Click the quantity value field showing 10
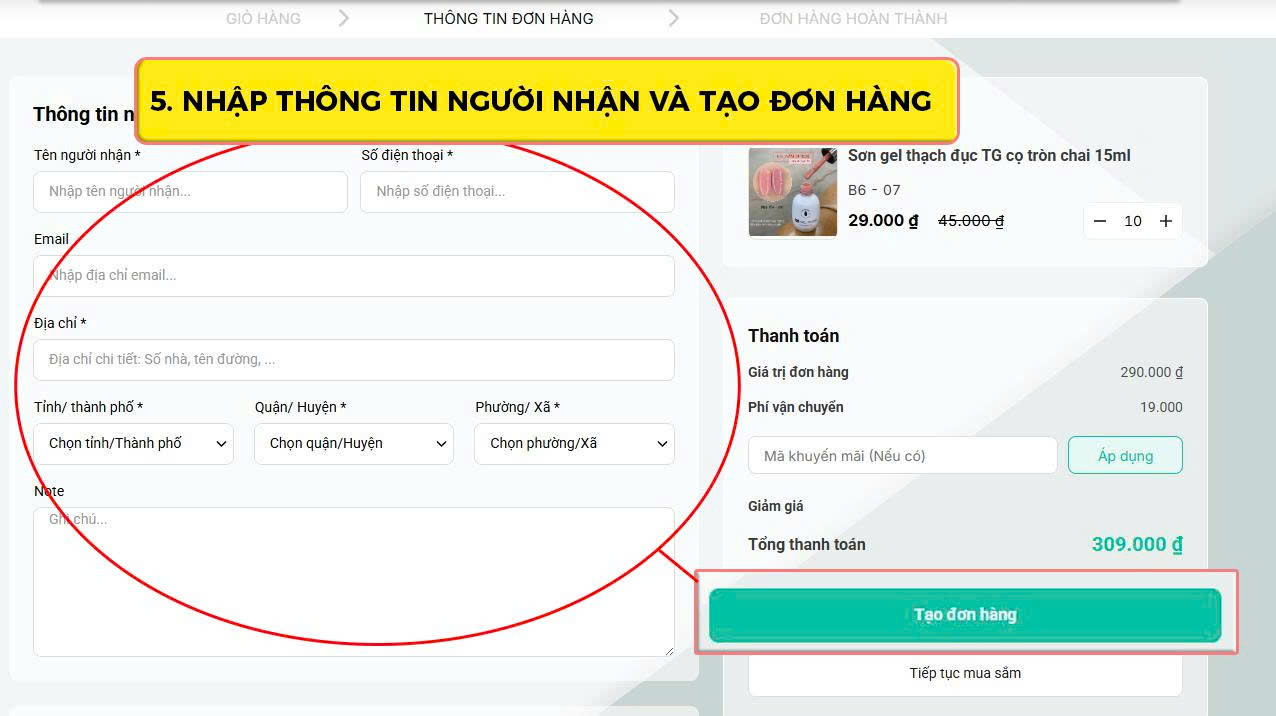Image resolution: width=1276 pixels, height=716 pixels. 1133,221
